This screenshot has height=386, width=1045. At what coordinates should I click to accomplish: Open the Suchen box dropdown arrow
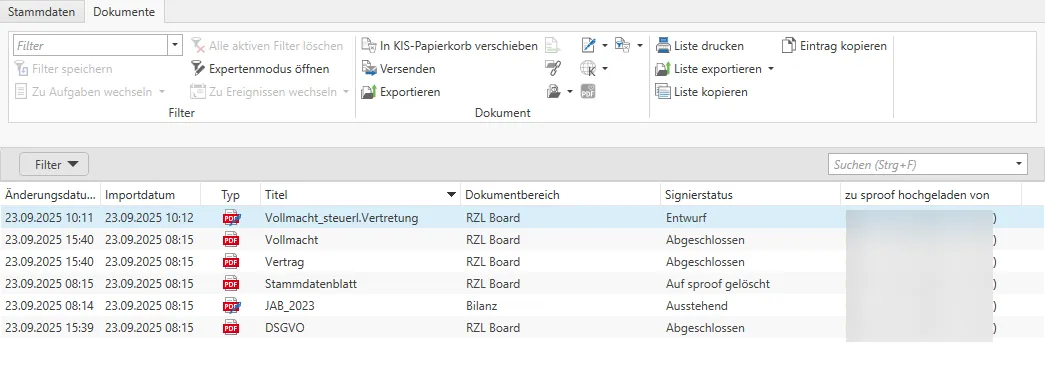1018,164
